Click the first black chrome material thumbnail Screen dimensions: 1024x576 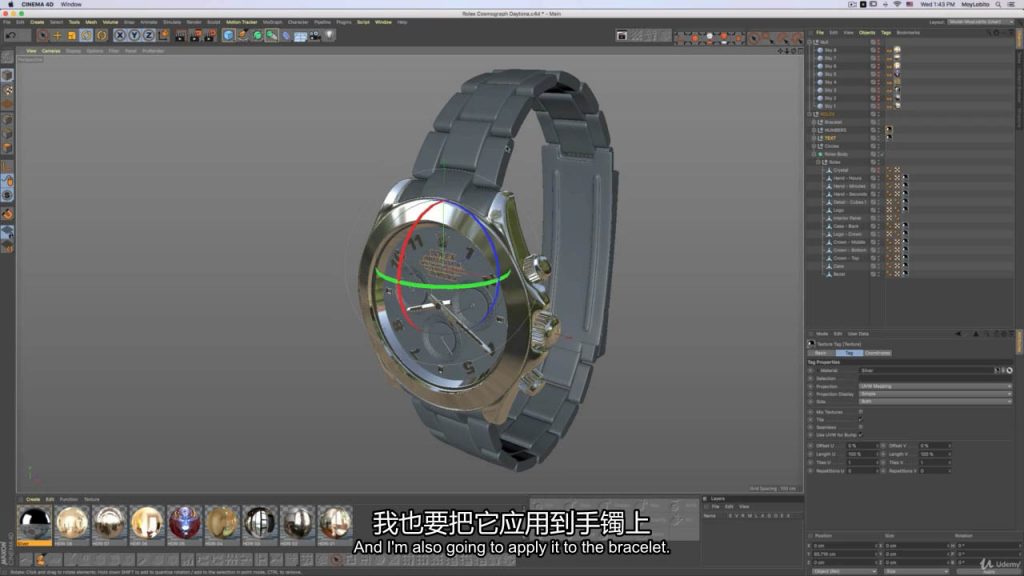pos(34,524)
